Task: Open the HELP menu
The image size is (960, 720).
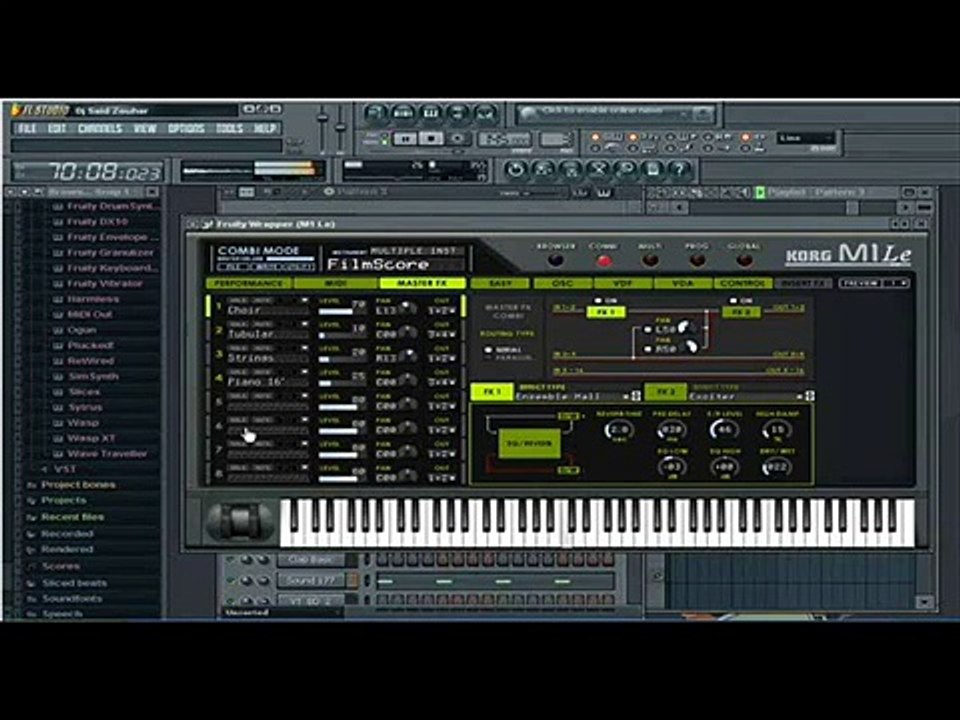Action: [x=264, y=129]
